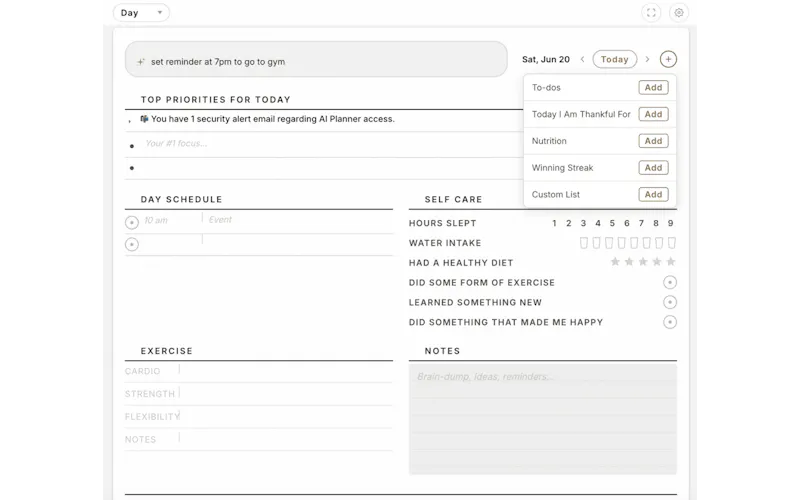Set hours slept to 9

(670, 223)
